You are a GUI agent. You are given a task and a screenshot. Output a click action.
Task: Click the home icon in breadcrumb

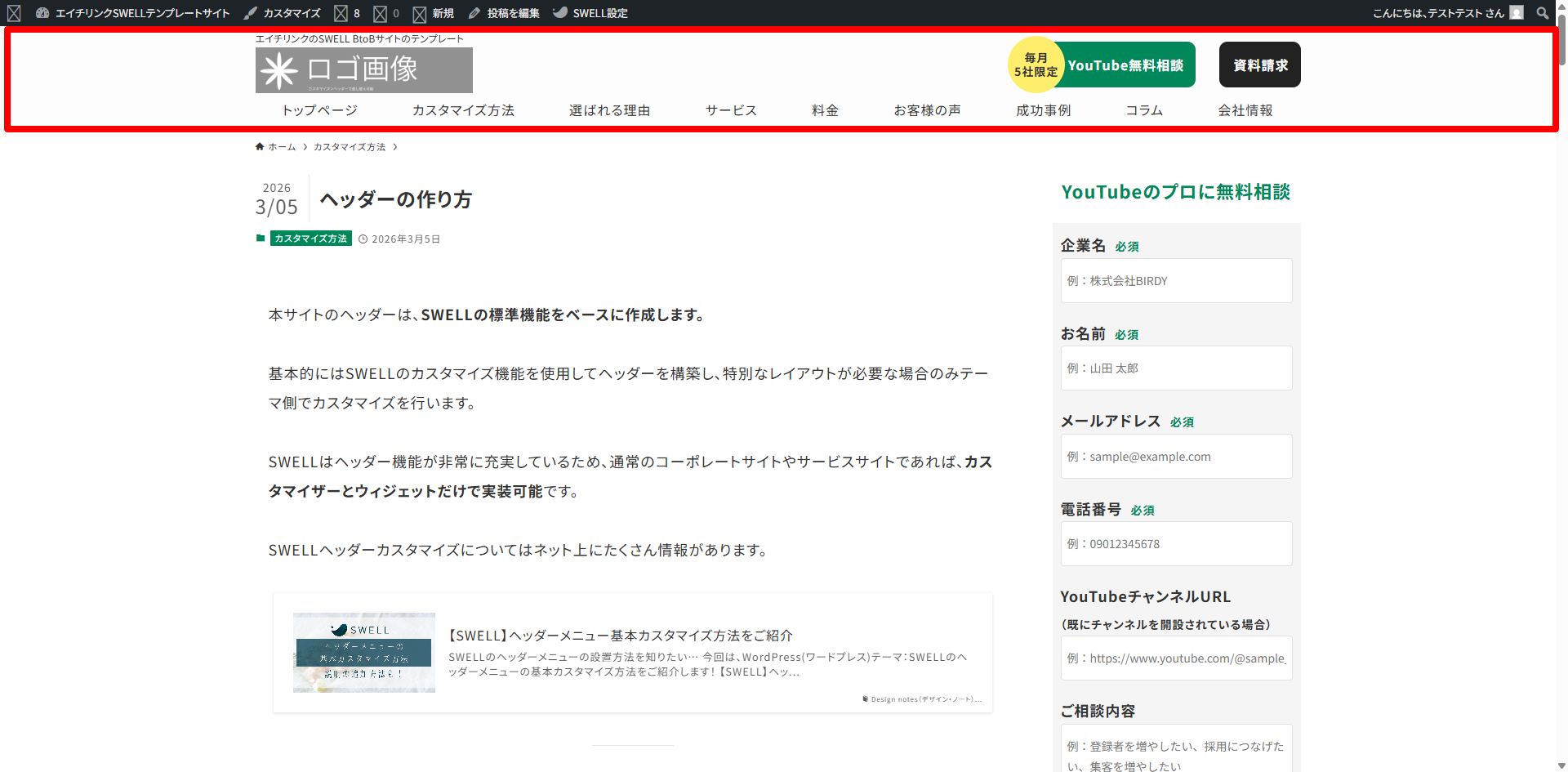point(260,147)
